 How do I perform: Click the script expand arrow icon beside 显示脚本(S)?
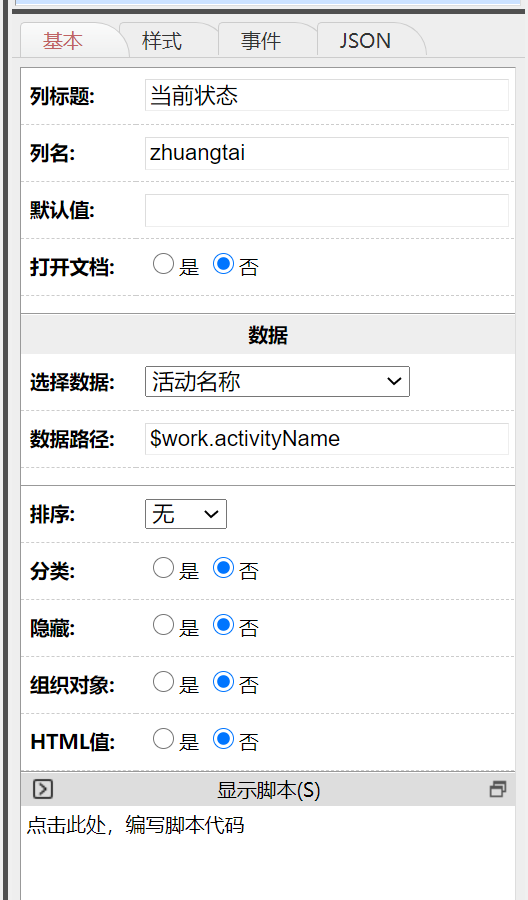pos(43,789)
